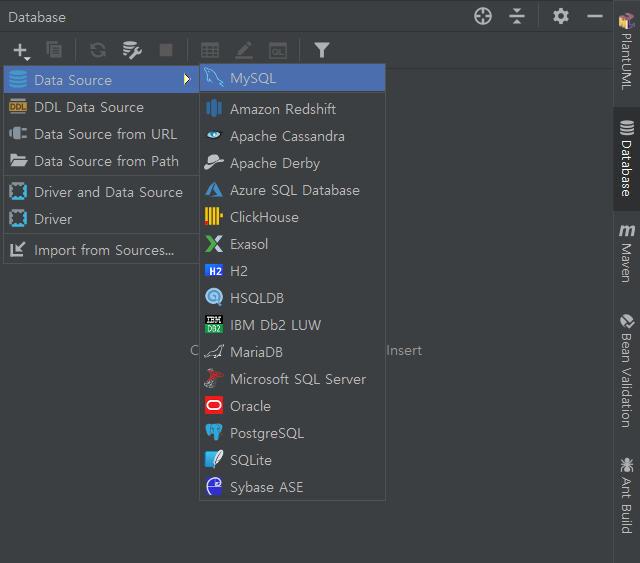This screenshot has width=640, height=563.
Task: Open the PlantUML side tab
Action: coord(627,52)
